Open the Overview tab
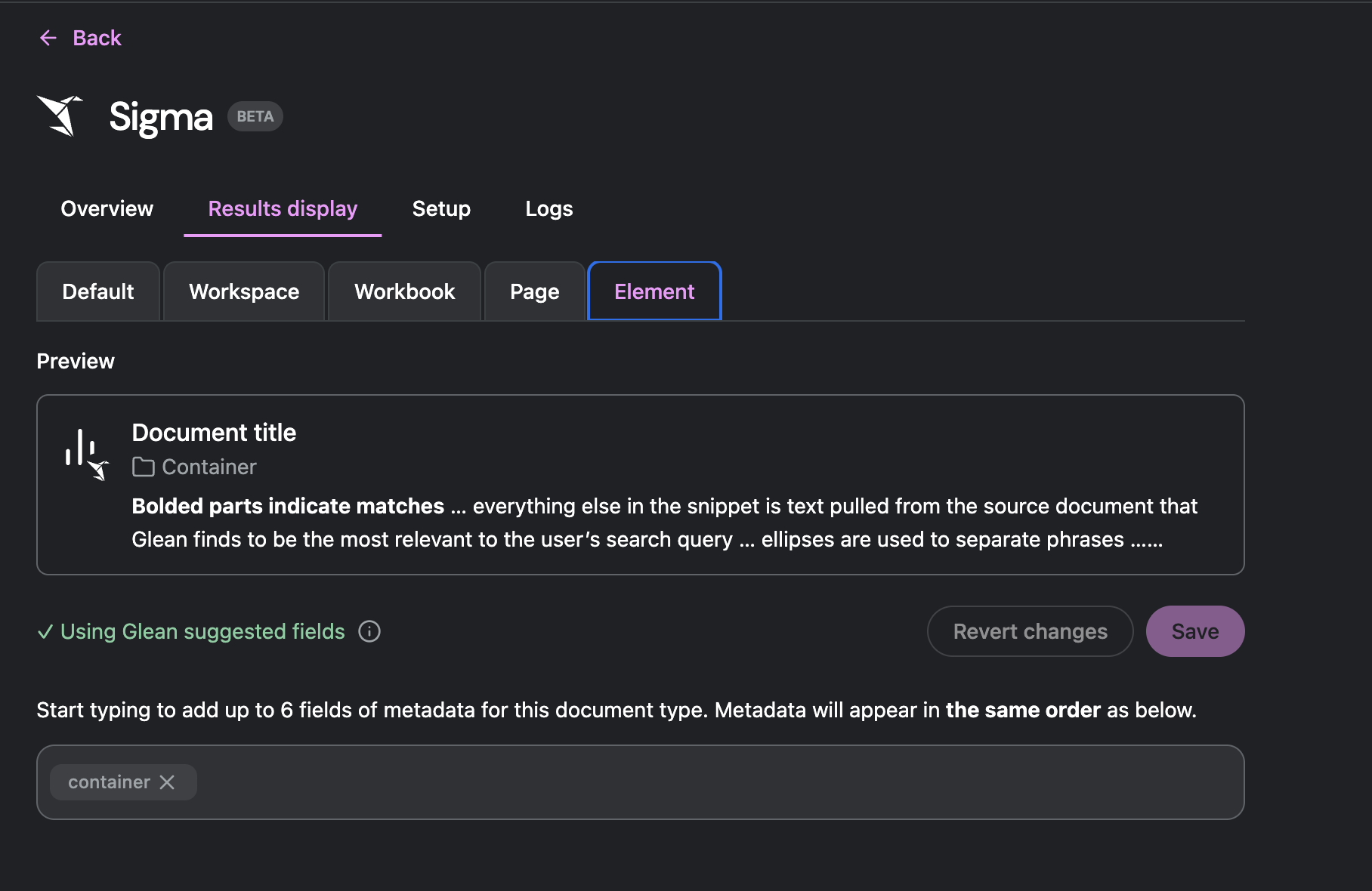The height and width of the screenshot is (891, 1372). tap(107, 208)
